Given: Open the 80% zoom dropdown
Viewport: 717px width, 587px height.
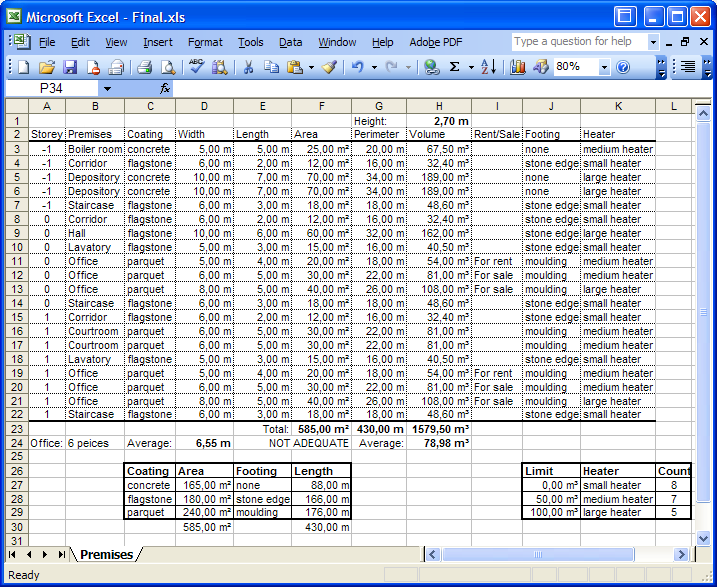Looking at the screenshot, I should 605,68.
